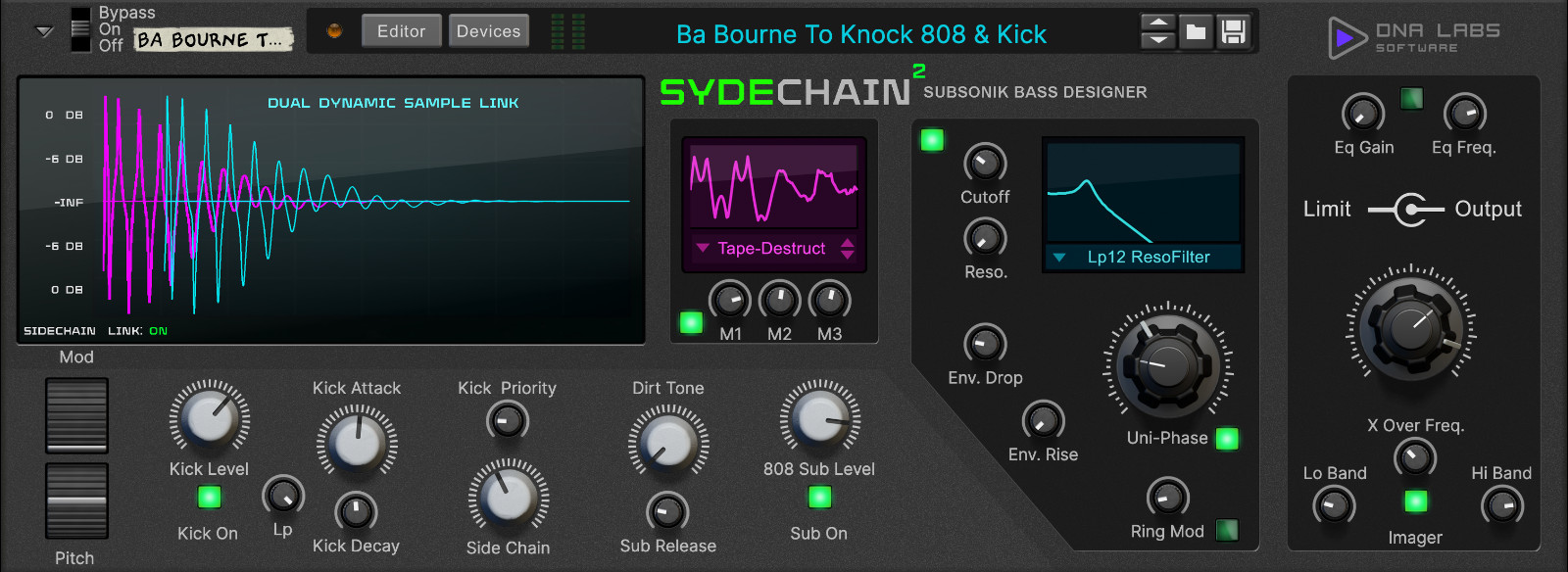Click the filter response curve display

click(x=1143, y=193)
